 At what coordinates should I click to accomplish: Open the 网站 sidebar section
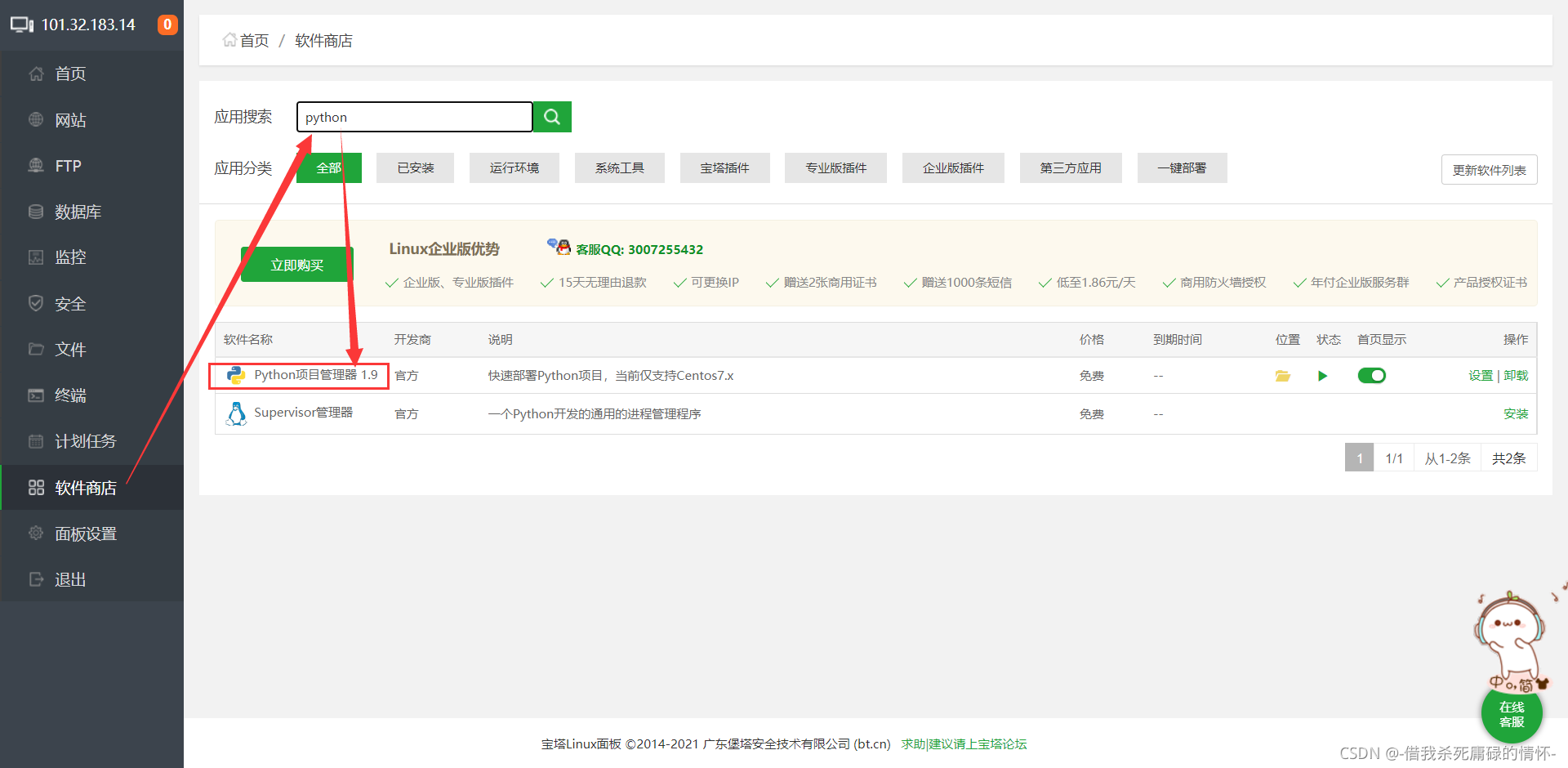pos(69,119)
